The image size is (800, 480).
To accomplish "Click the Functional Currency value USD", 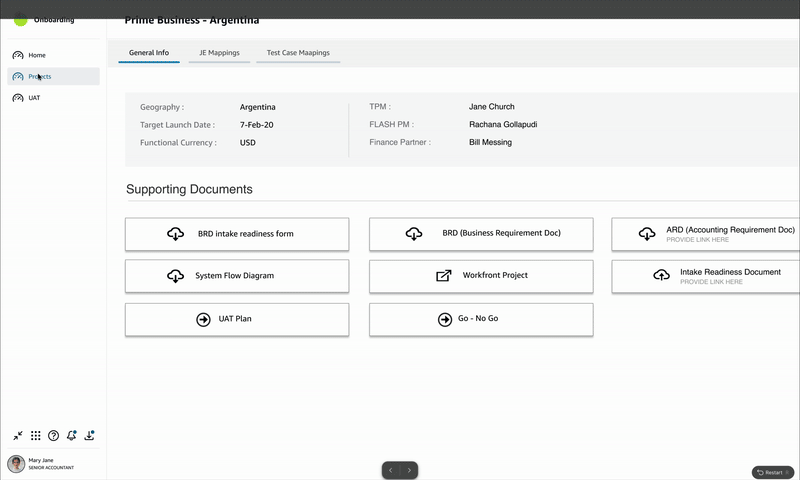I will coord(247,143).
